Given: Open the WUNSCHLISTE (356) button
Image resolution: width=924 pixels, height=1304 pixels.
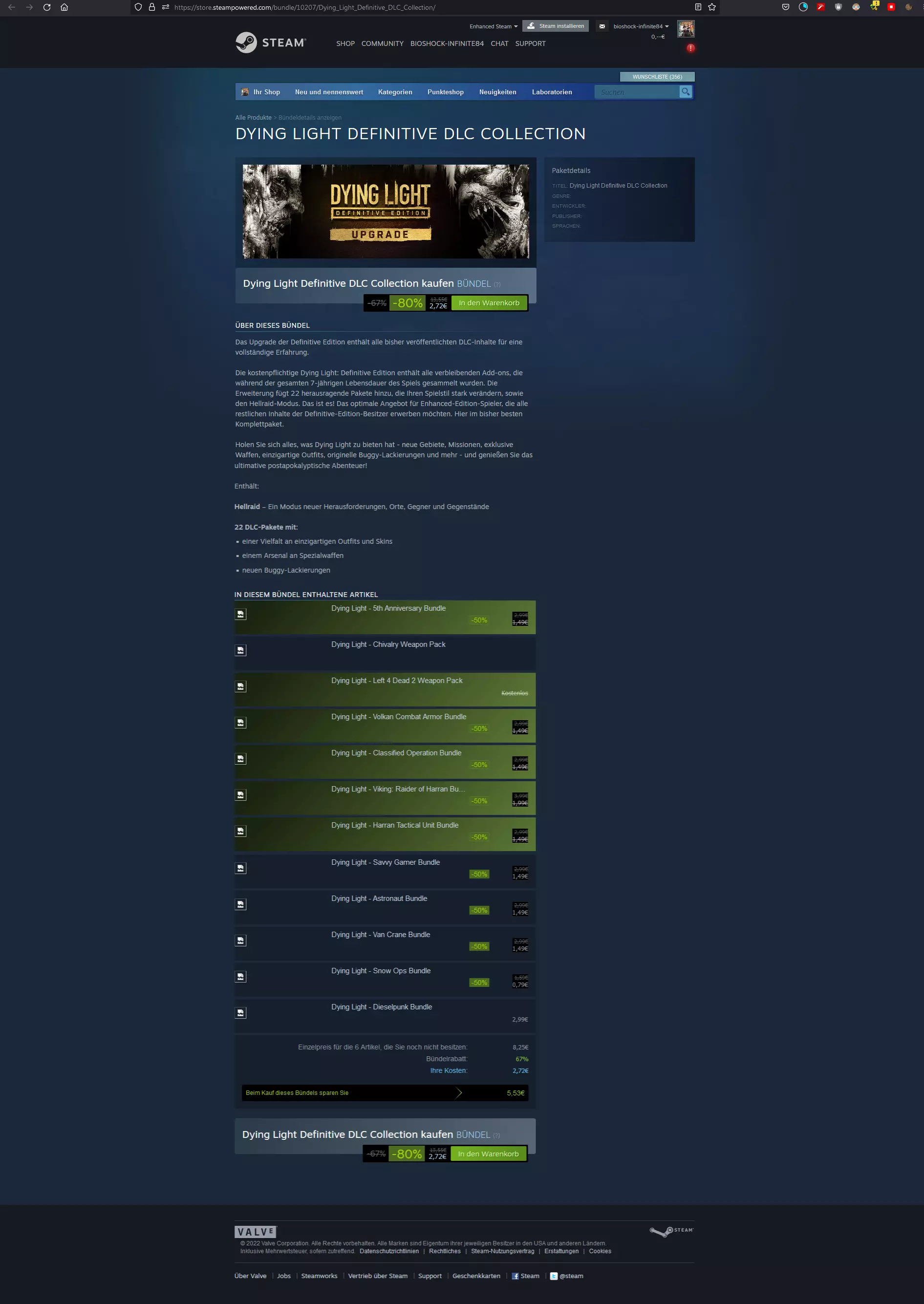Looking at the screenshot, I should pyautogui.click(x=657, y=77).
